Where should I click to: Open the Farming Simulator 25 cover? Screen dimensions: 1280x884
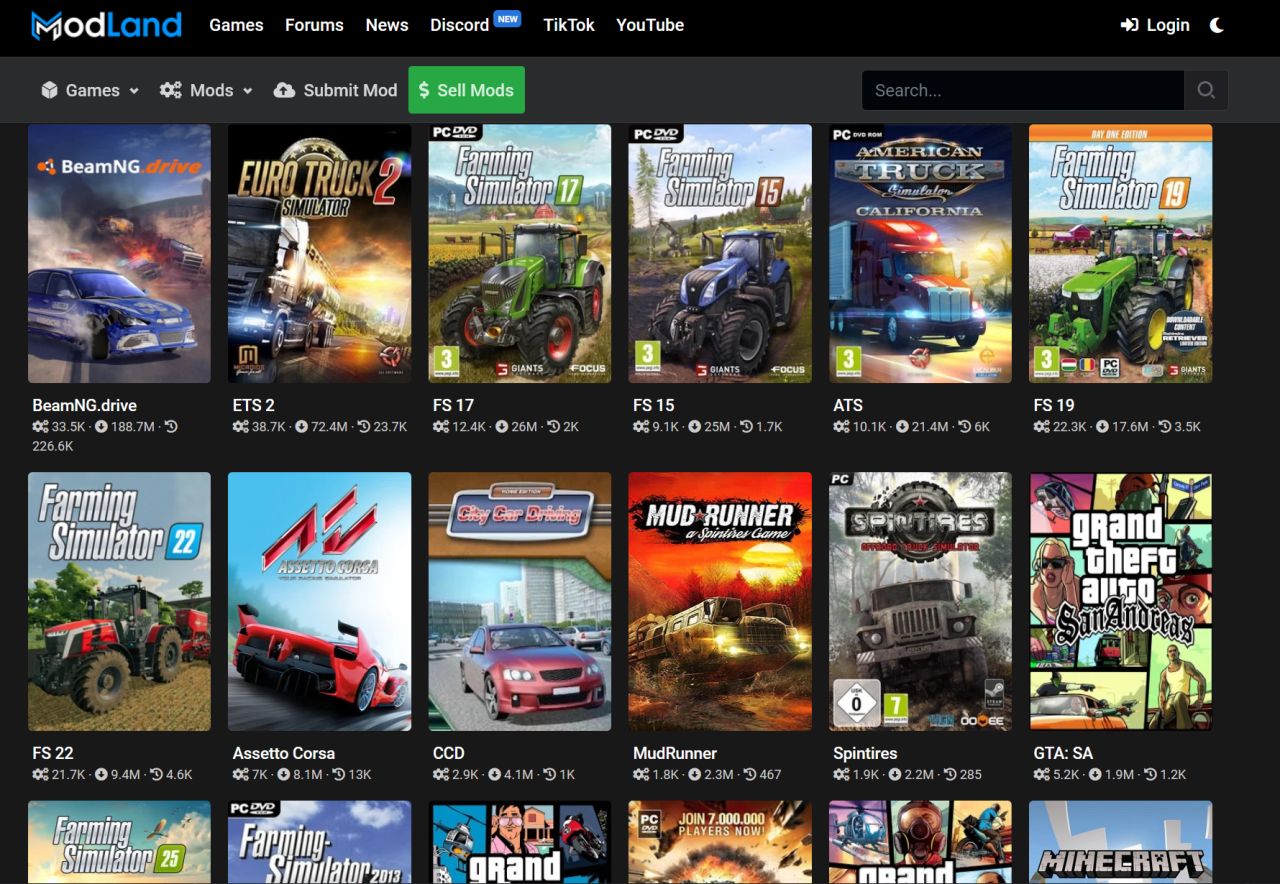[x=119, y=842]
